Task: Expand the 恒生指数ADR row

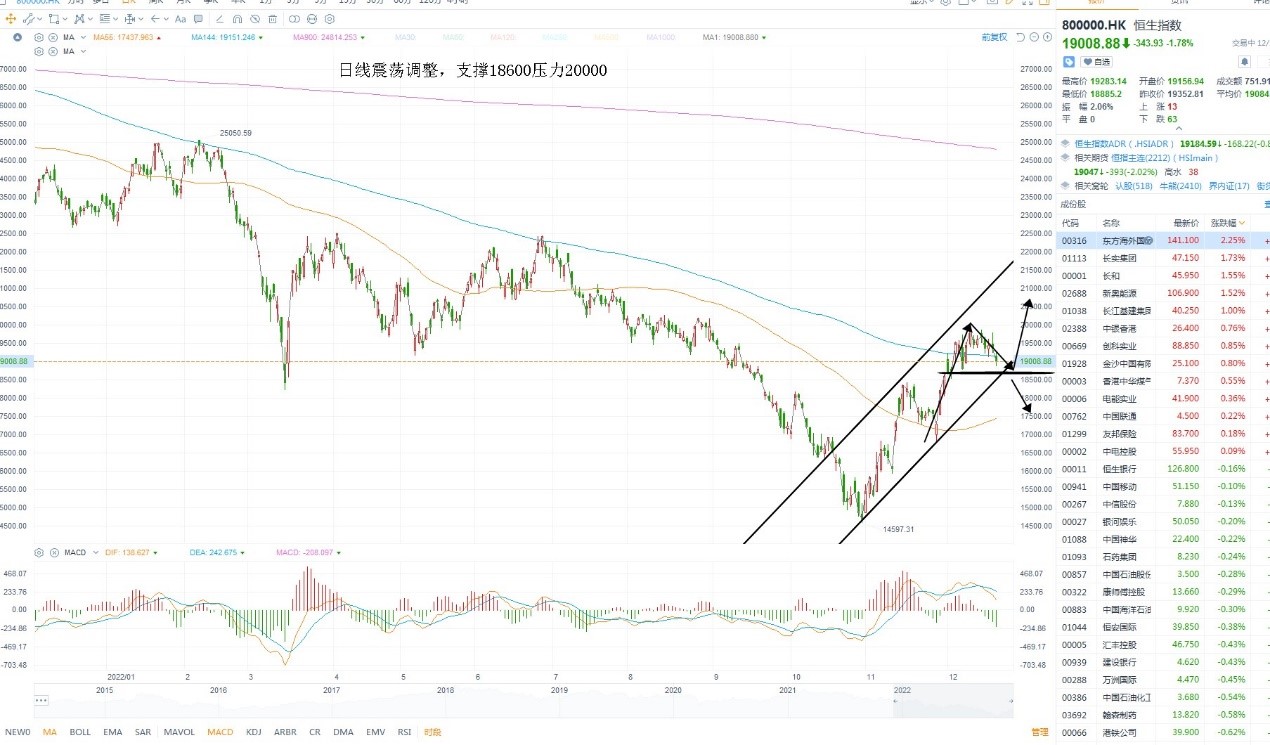Action: pos(1066,143)
